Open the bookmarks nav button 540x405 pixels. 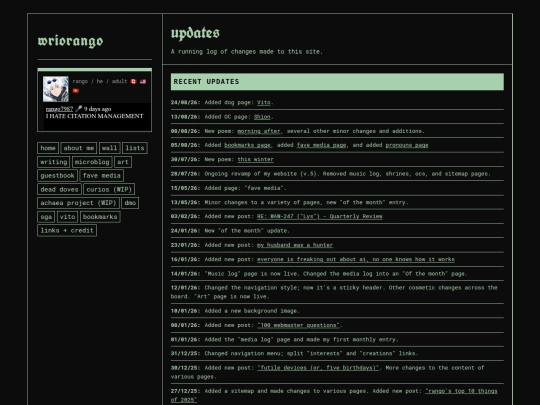(x=100, y=217)
